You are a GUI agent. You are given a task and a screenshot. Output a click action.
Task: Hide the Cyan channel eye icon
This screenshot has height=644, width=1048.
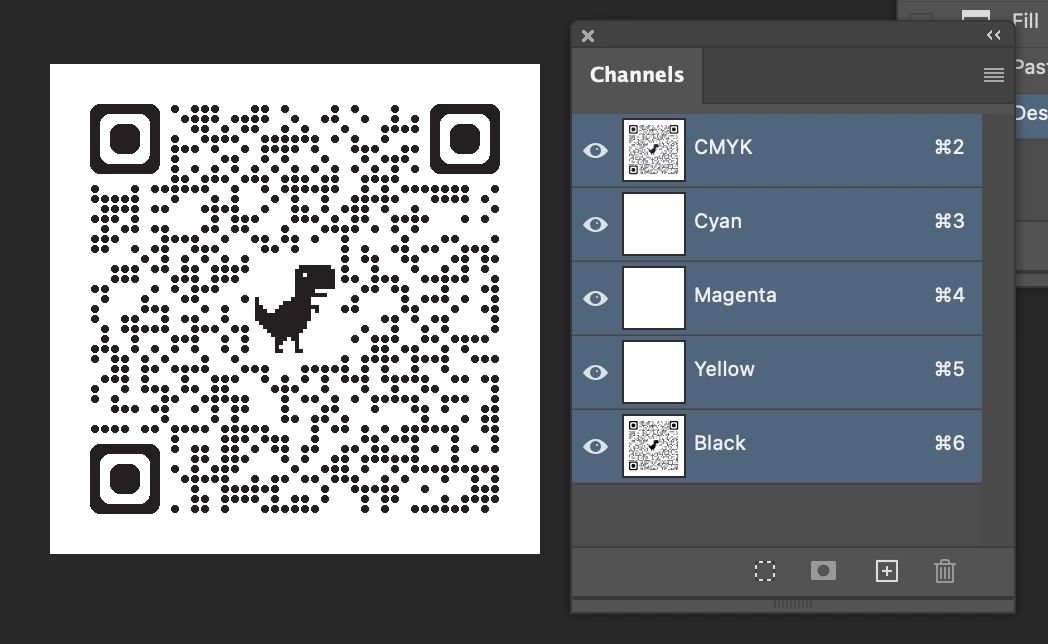(x=595, y=224)
